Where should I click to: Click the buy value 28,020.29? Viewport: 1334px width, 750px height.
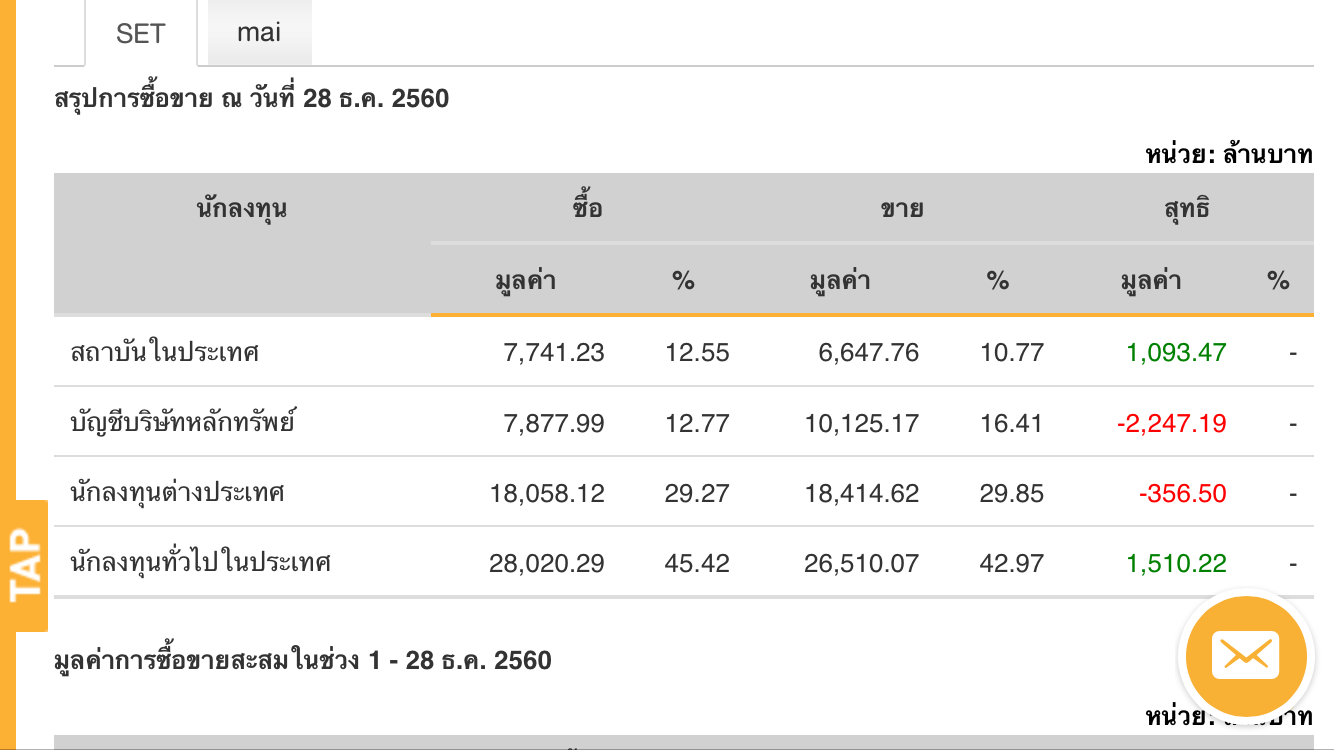point(546,563)
